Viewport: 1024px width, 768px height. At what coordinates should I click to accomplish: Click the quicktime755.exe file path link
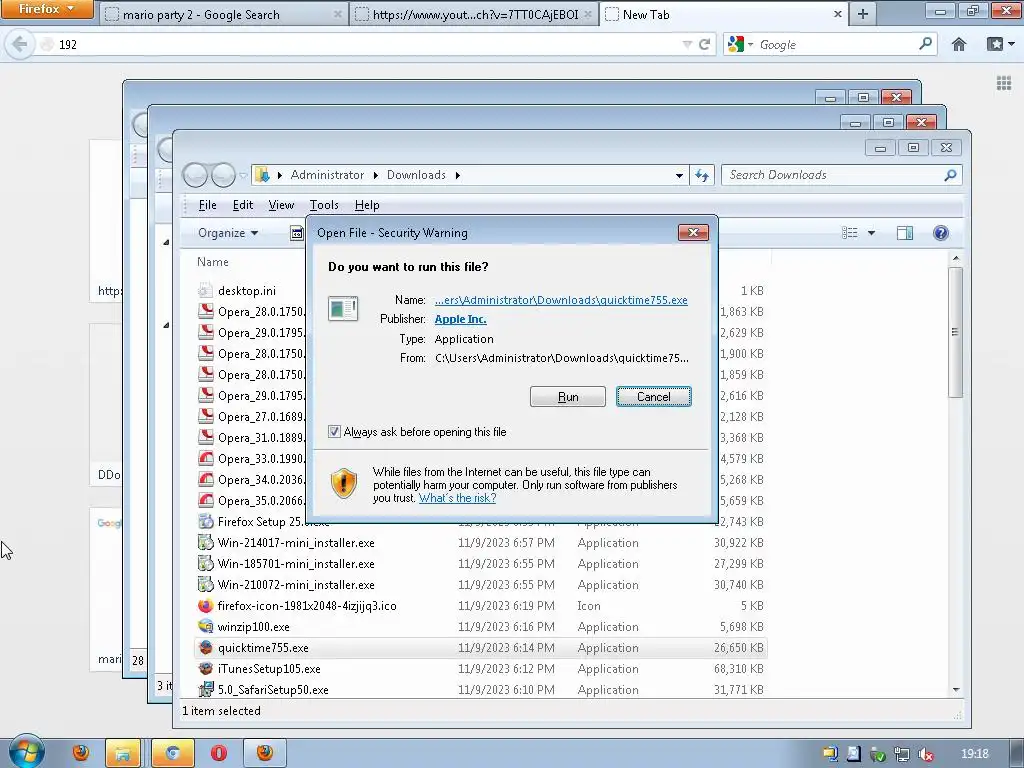(x=561, y=300)
